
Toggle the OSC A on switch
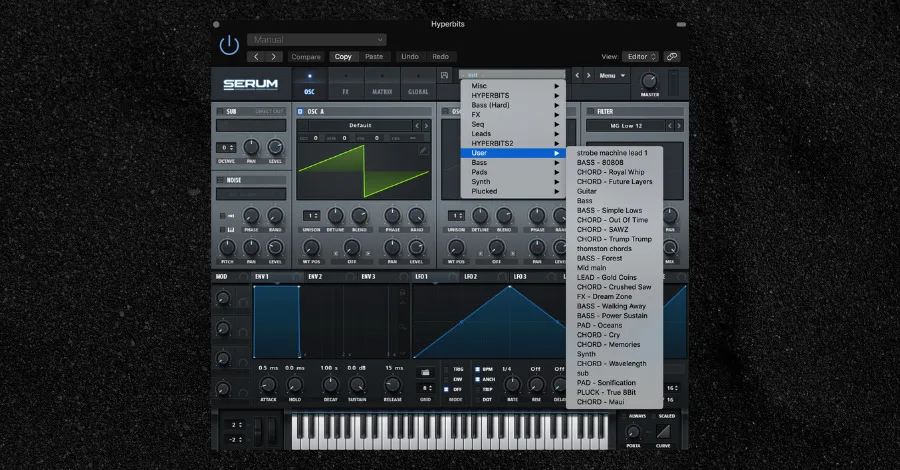300,111
